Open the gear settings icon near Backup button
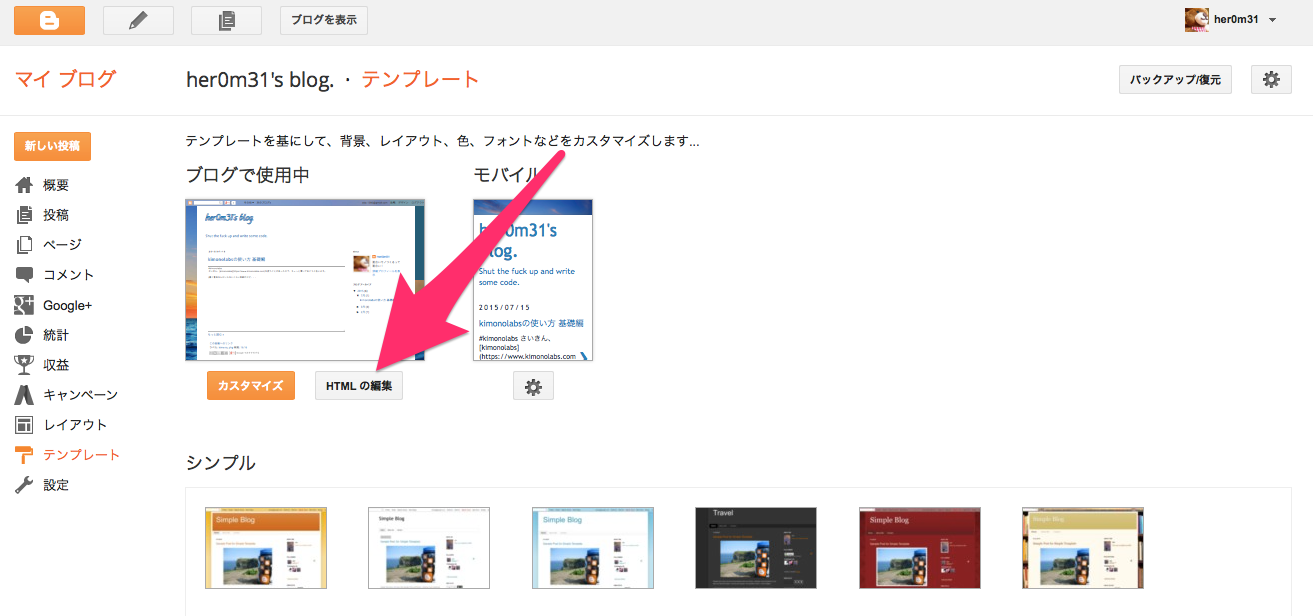This screenshot has height=616, width=1313. point(1271,80)
